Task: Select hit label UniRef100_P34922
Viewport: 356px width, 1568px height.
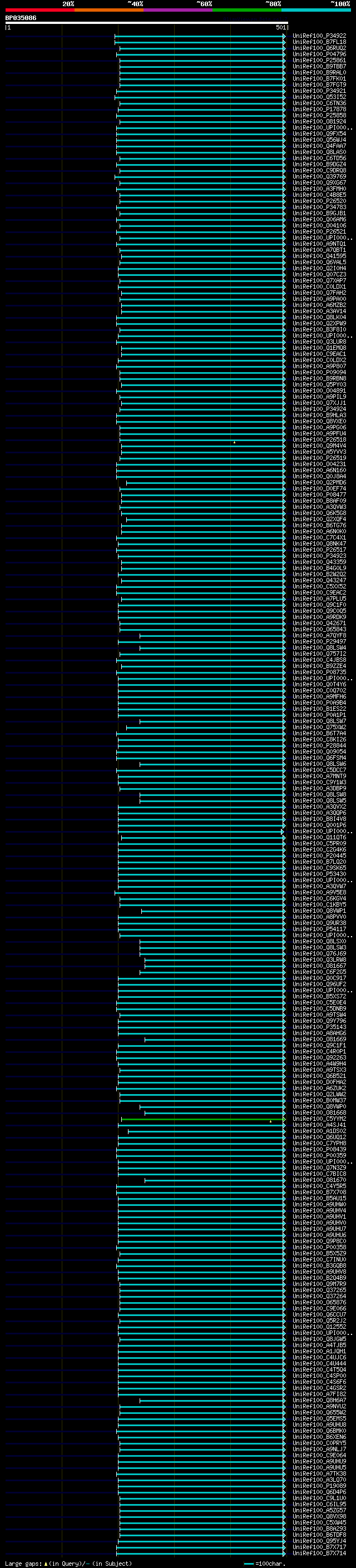Action: click(319, 36)
